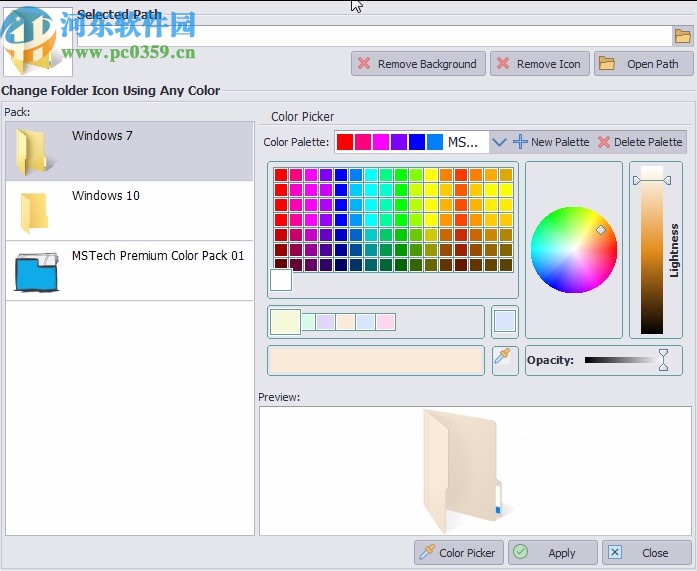Click the browse folder icon beside Selected Path

[682, 36]
